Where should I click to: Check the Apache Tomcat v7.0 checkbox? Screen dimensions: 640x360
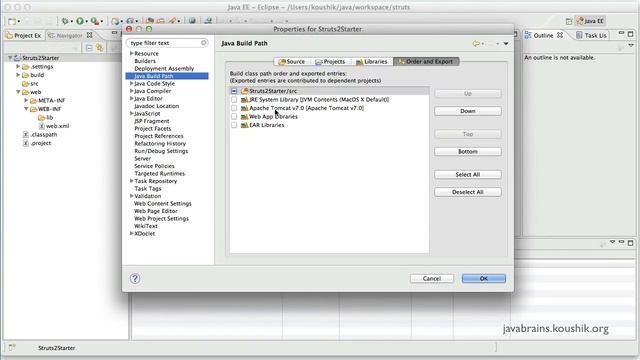point(234,108)
